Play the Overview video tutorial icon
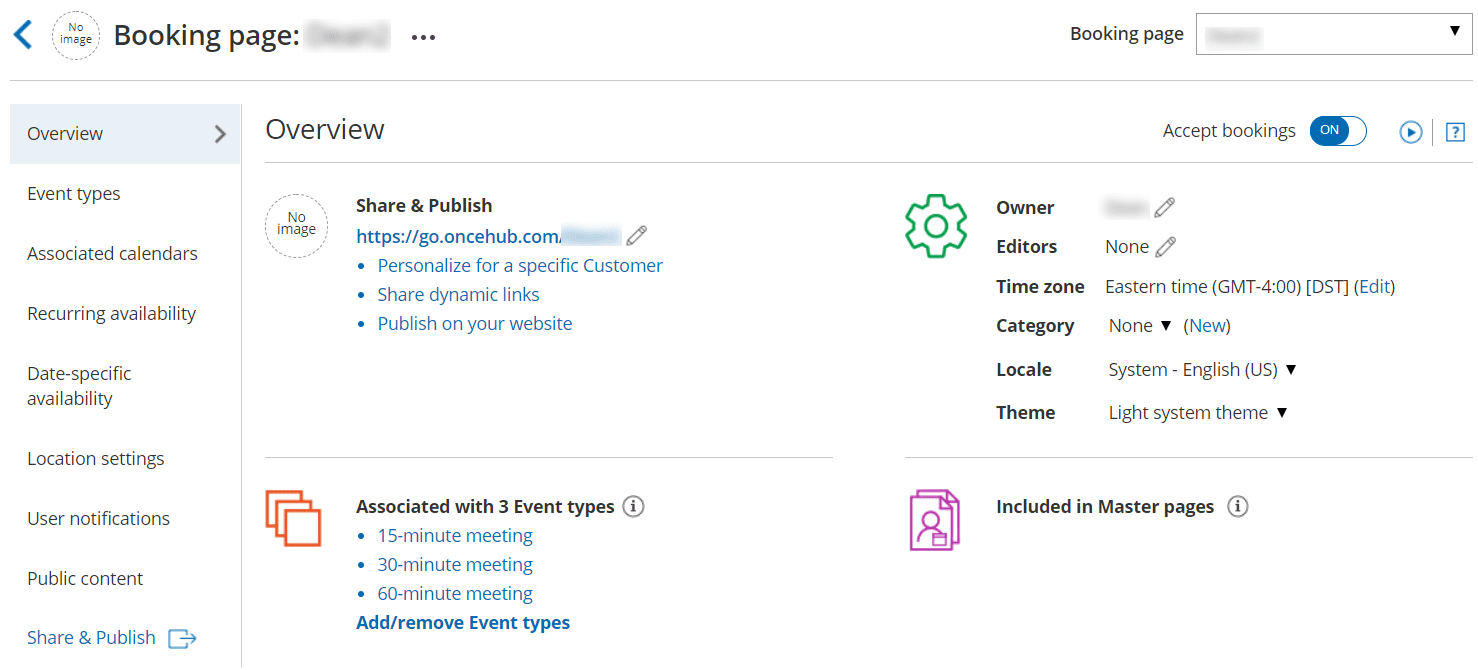 point(1411,132)
